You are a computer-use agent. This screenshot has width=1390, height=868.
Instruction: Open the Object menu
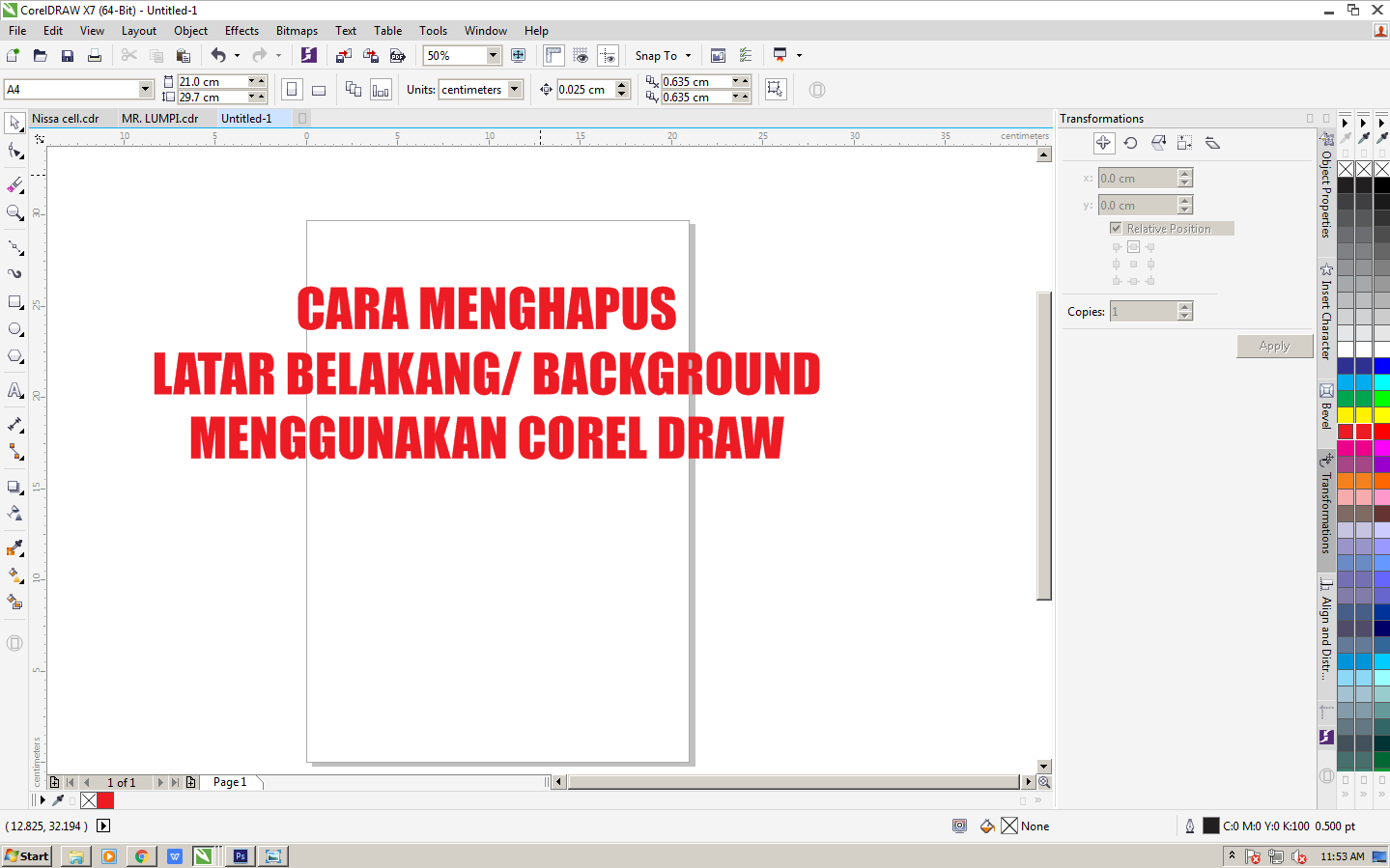click(x=191, y=31)
